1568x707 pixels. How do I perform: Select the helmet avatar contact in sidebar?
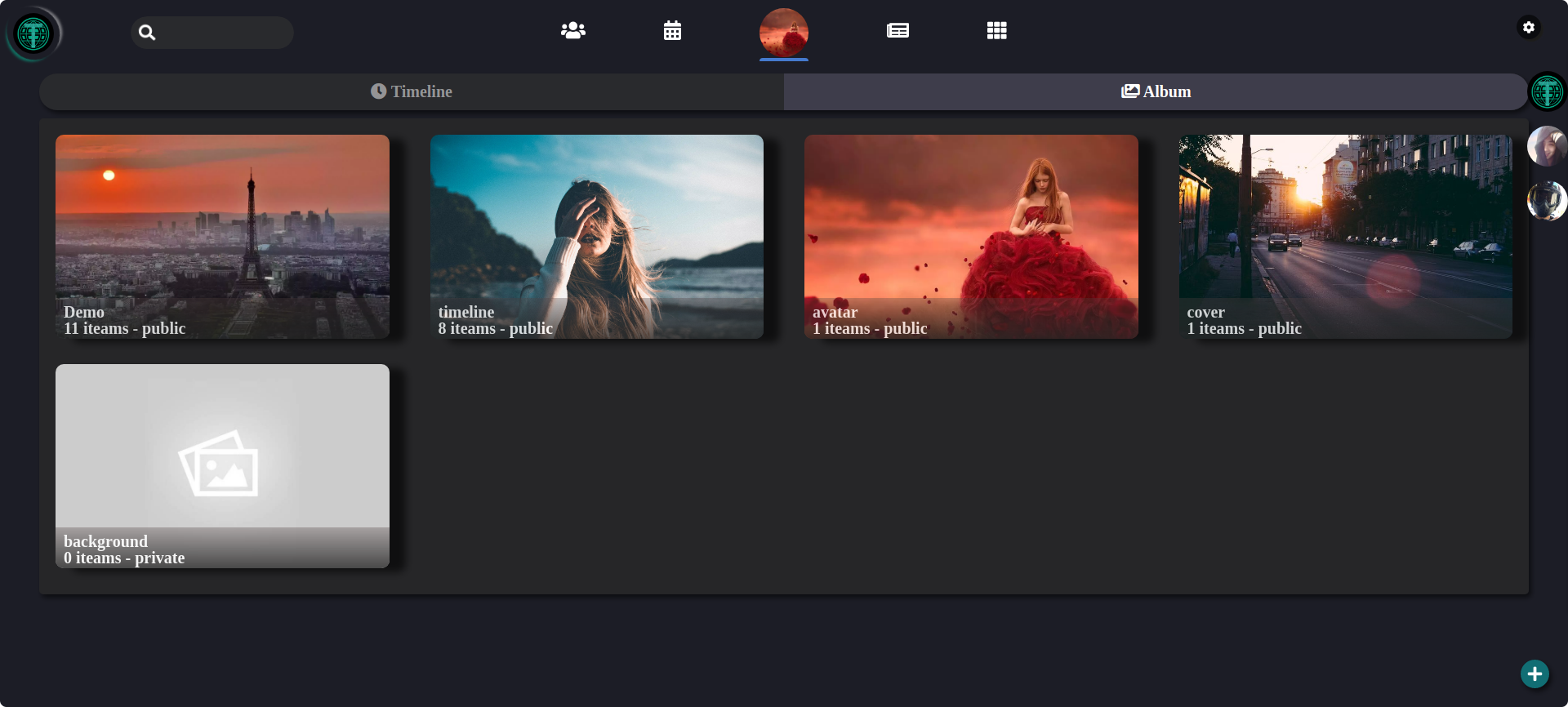click(x=1547, y=201)
